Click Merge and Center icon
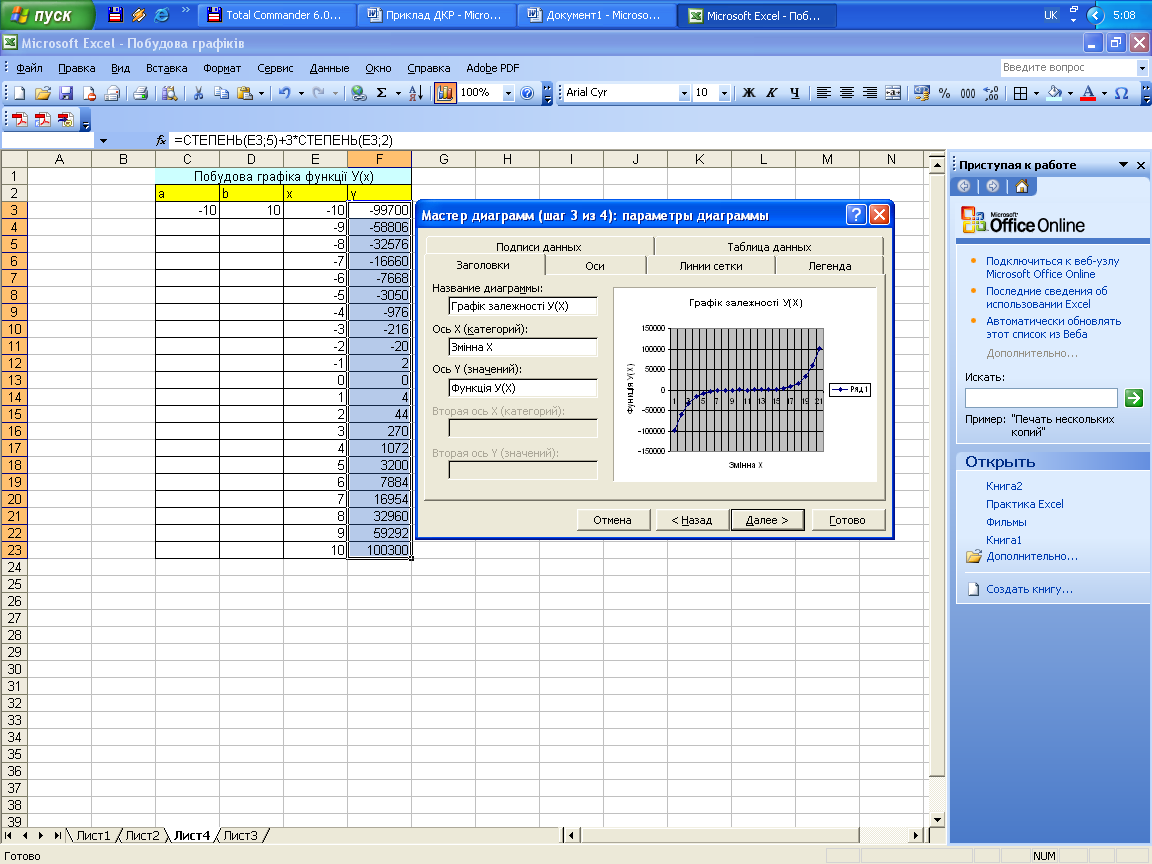 pos(893,93)
